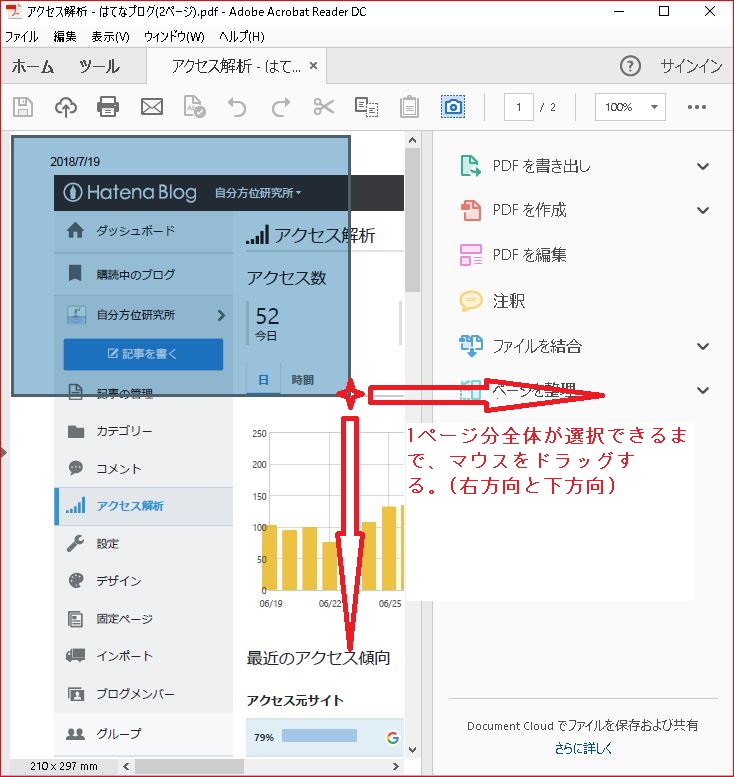734x777 pixels.
Task: Toggle the snapshot camera tool
Action: [x=453, y=107]
